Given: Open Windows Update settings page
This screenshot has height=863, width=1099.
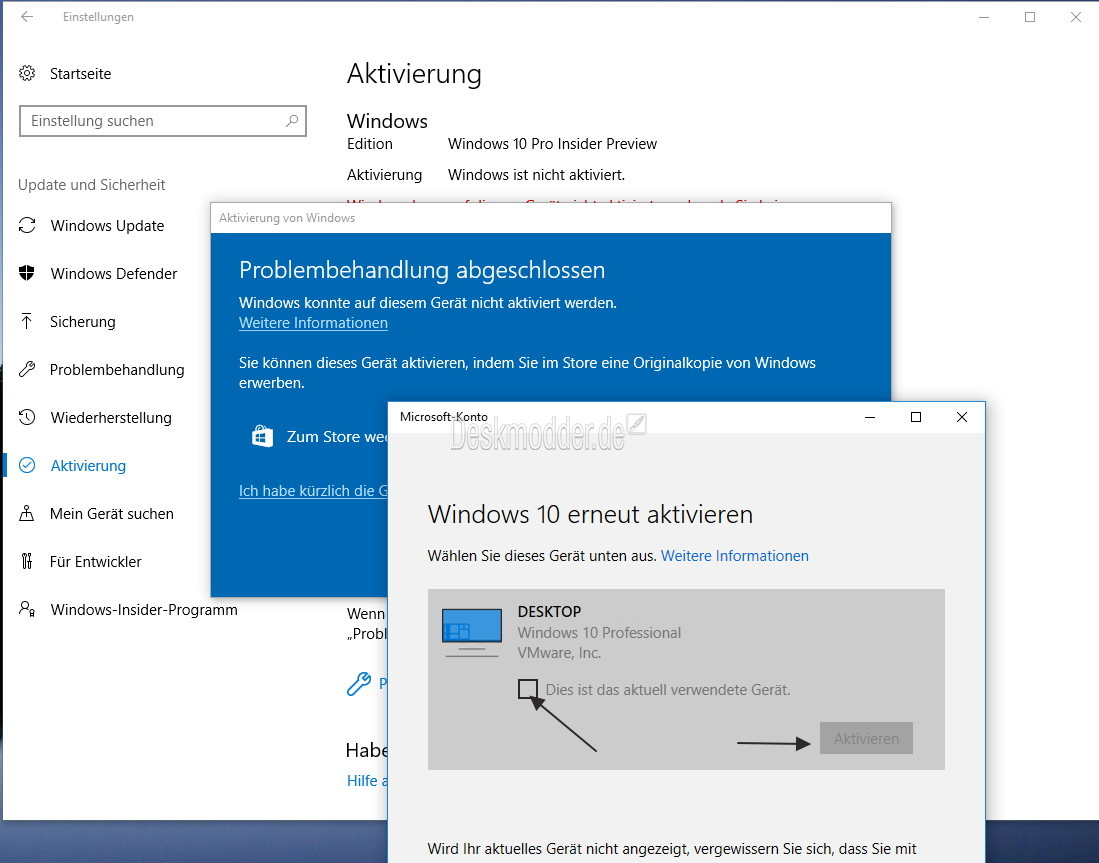Looking at the screenshot, I should (x=107, y=226).
